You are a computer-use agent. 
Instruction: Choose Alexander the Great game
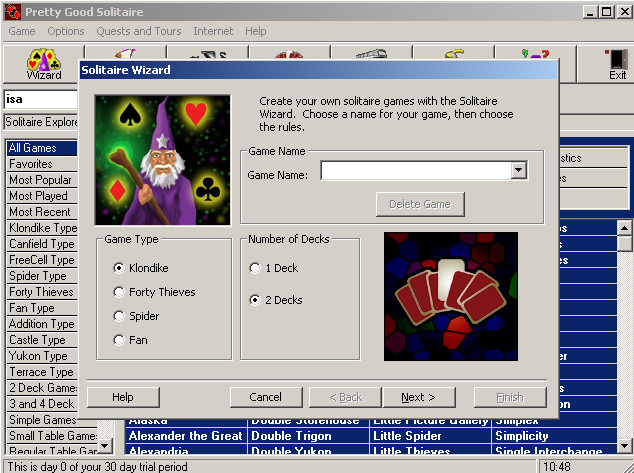186,436
